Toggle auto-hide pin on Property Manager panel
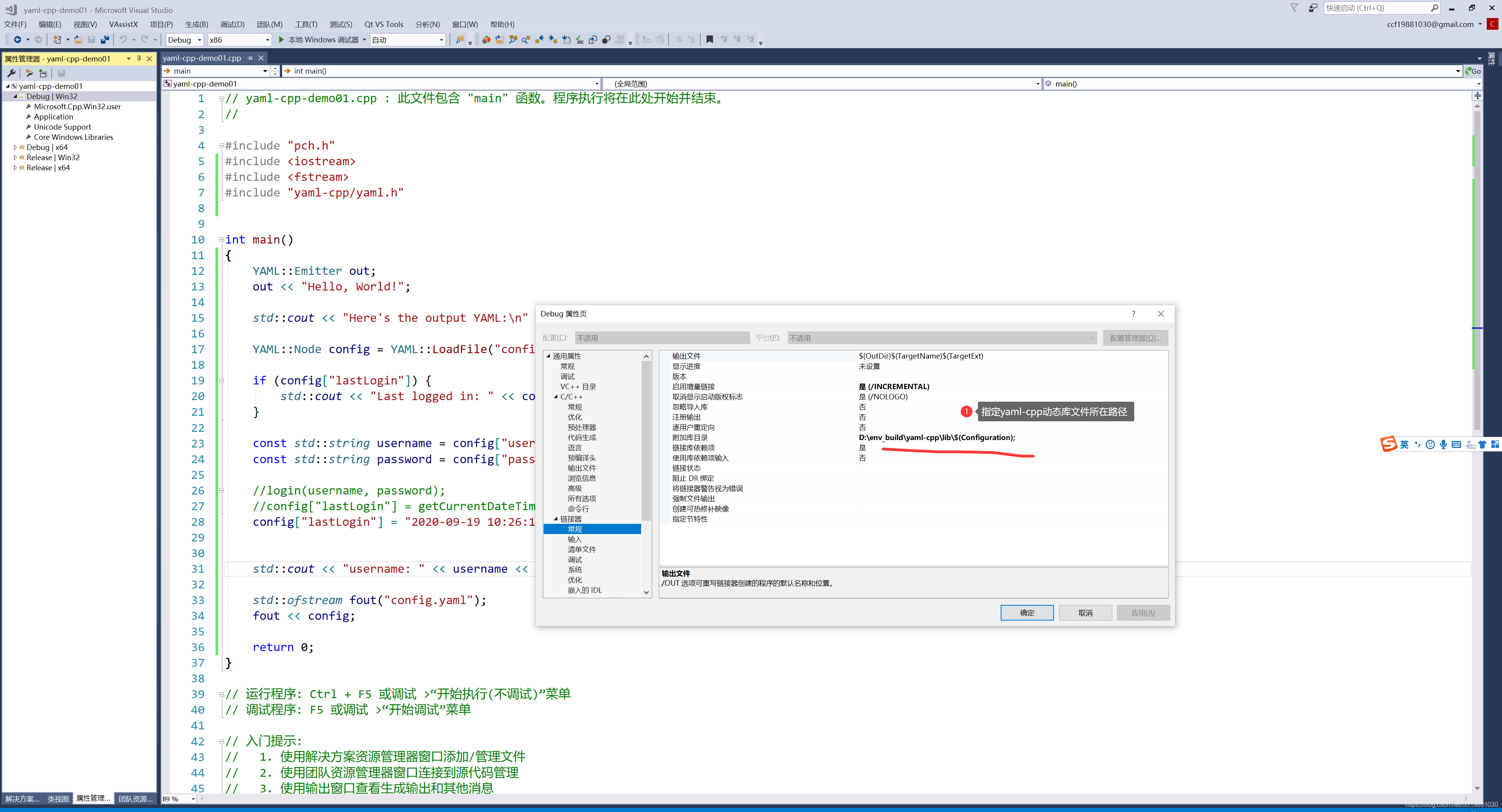 (x=139, y=58)
